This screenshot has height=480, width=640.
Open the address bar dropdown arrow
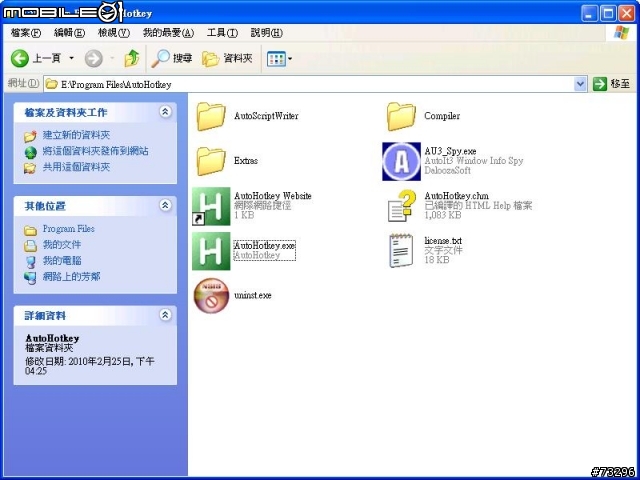(580, 84)
